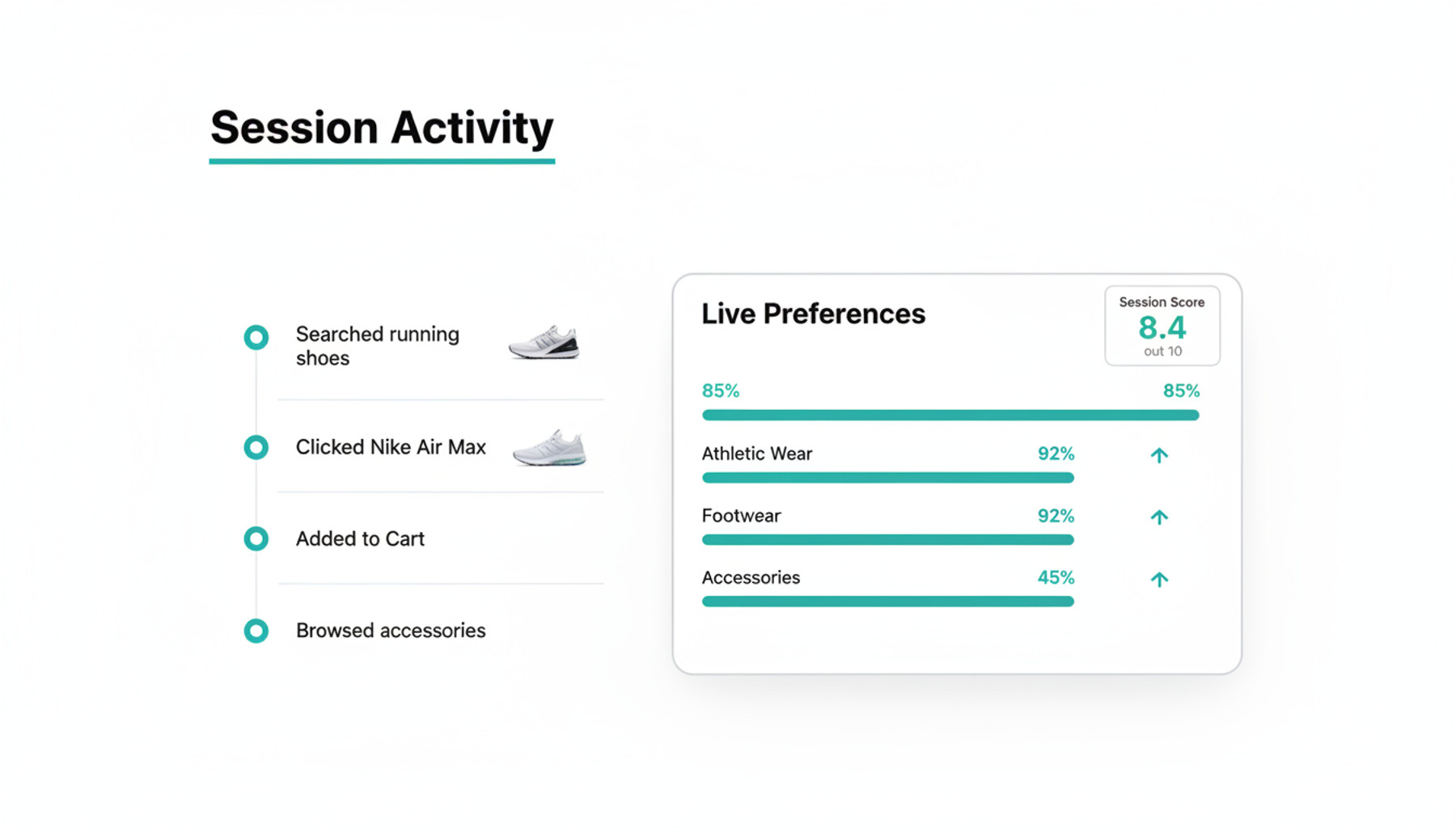This screenshot has height=832, width=1456.
Task: Click the Clicked Nike Air Max timeline marker
Action: [256, 447]
